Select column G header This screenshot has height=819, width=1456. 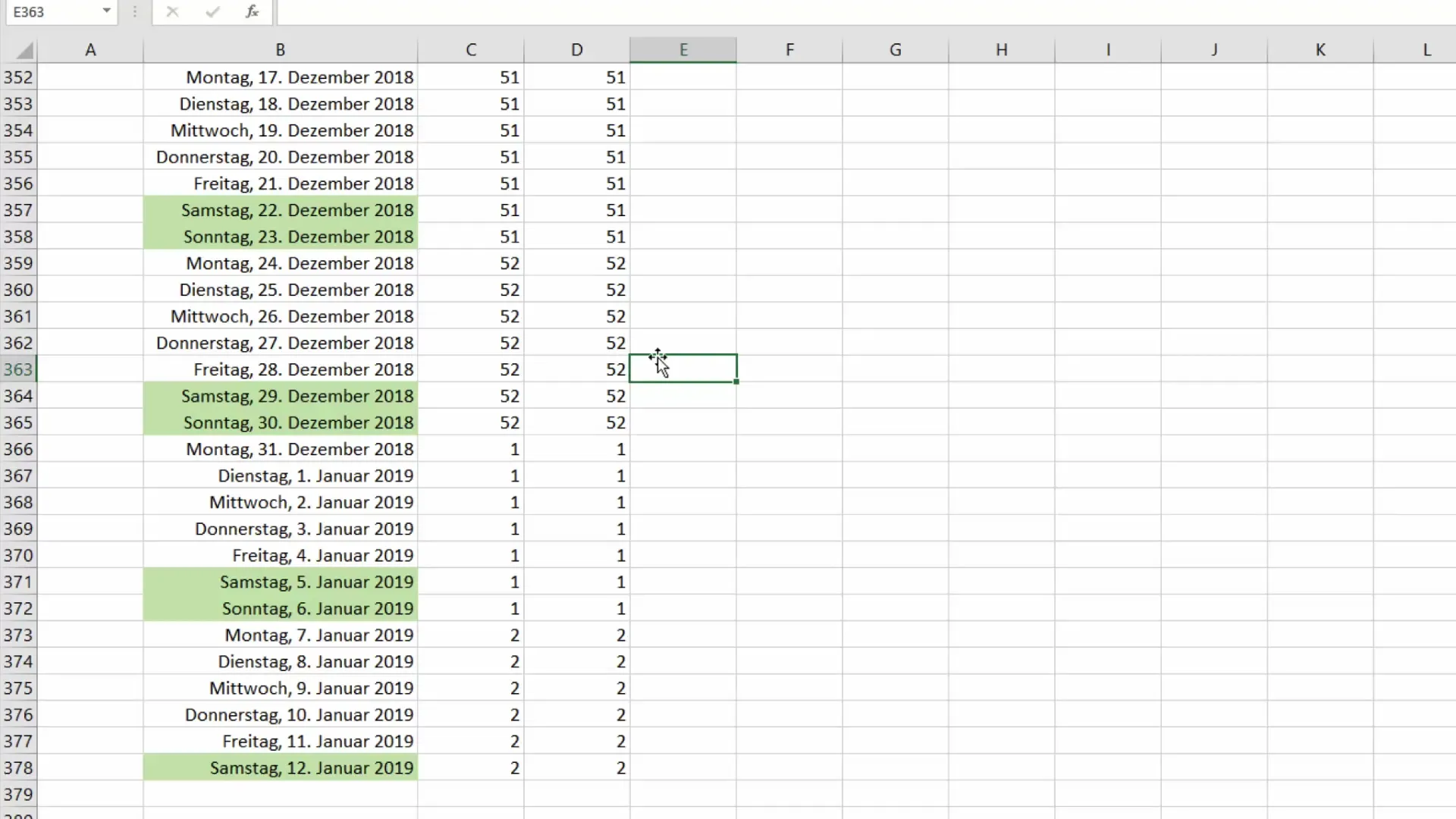click(896, 50)
